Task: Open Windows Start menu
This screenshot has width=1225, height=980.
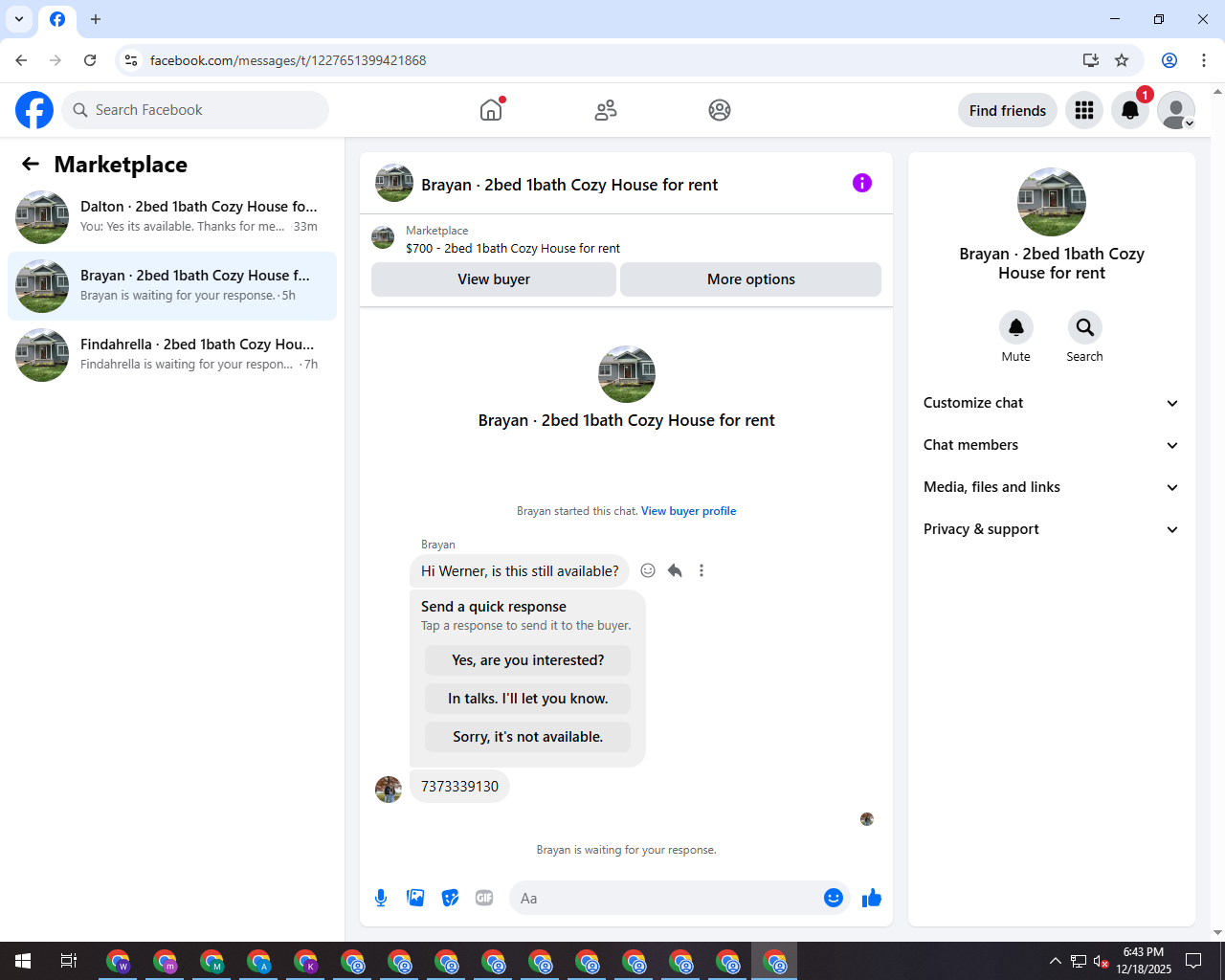Action: pos(23,961)
